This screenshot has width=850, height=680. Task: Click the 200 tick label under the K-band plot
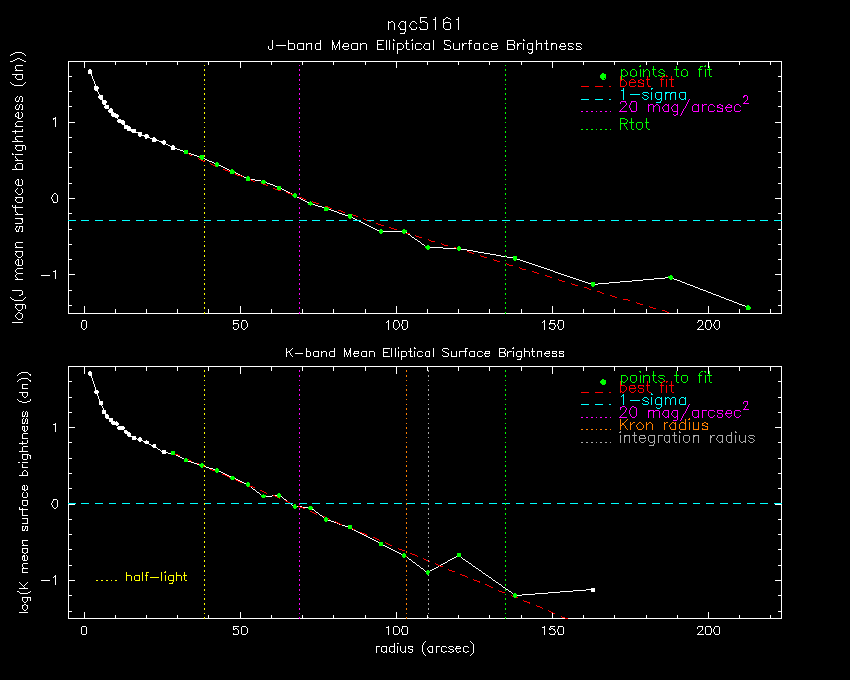[708, 633]
